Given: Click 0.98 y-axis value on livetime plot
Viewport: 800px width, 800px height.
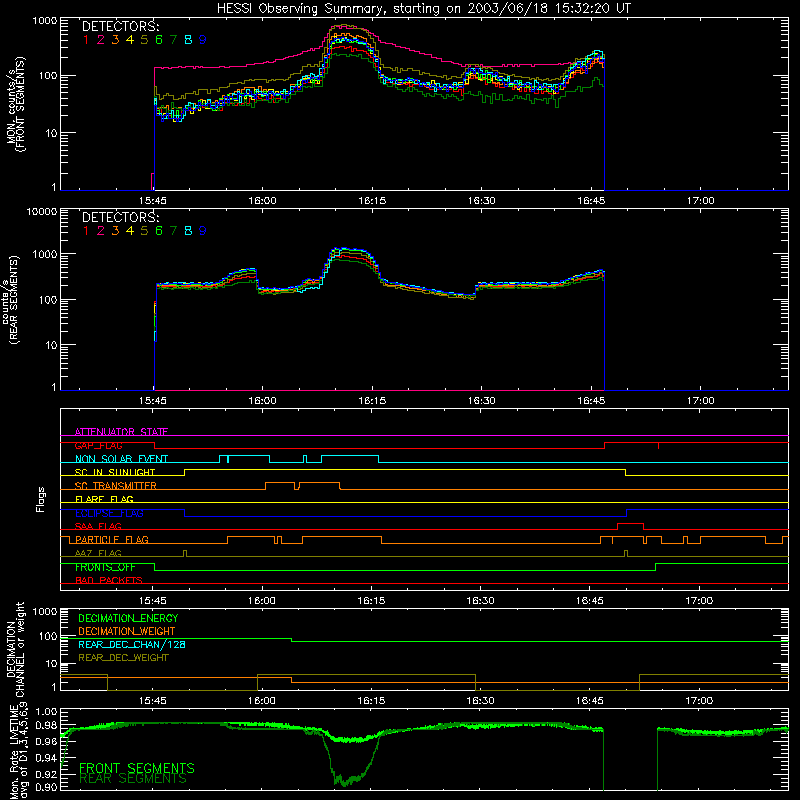Looking at the screenshot, I should pyautogui.click(x=46, y=725).
